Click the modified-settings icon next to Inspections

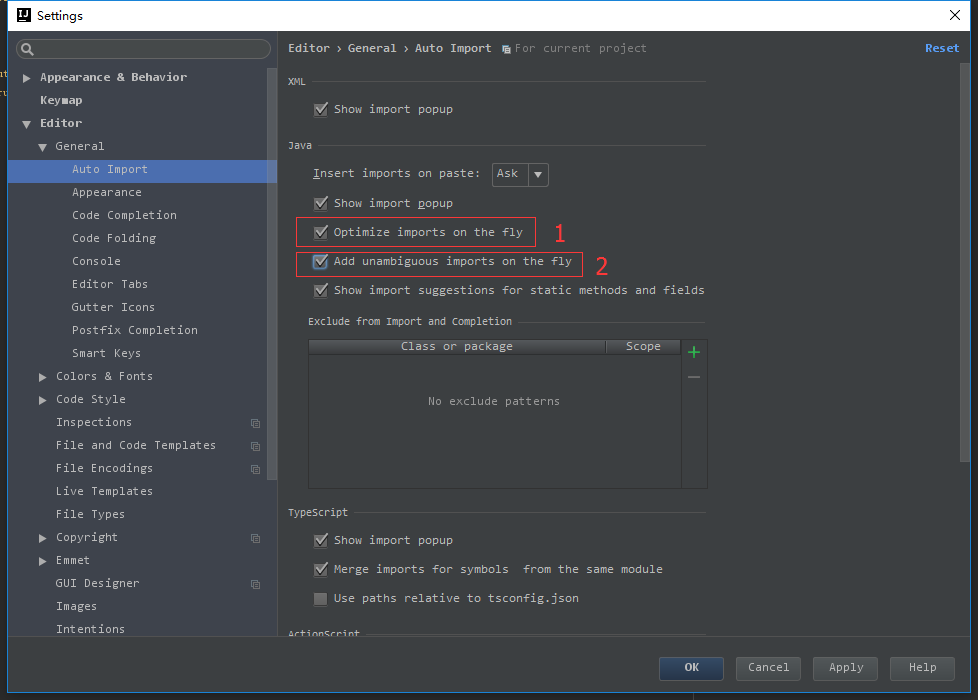point(256,422)
